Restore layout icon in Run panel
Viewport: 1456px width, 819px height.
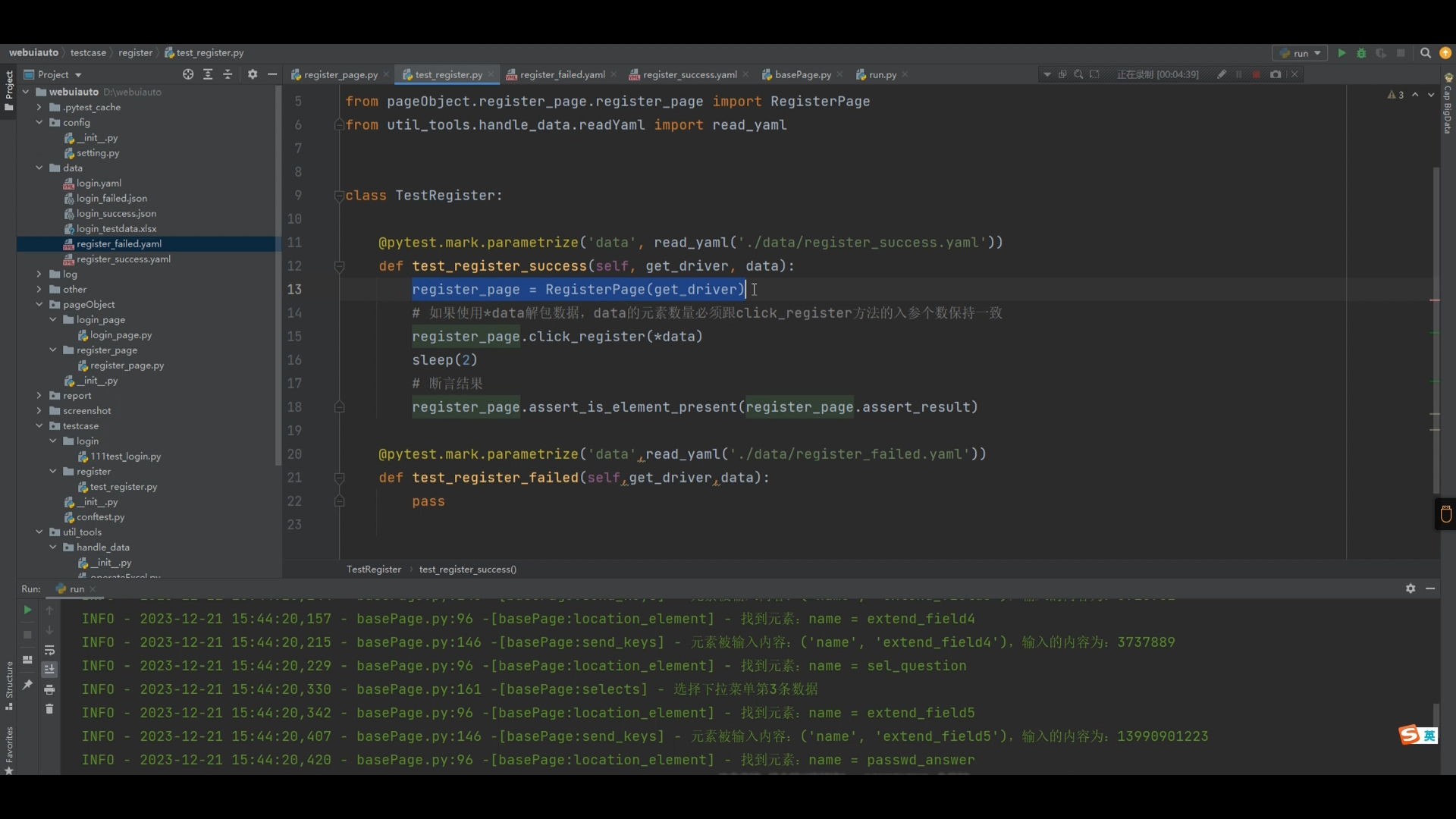click(x=27, y=660)
